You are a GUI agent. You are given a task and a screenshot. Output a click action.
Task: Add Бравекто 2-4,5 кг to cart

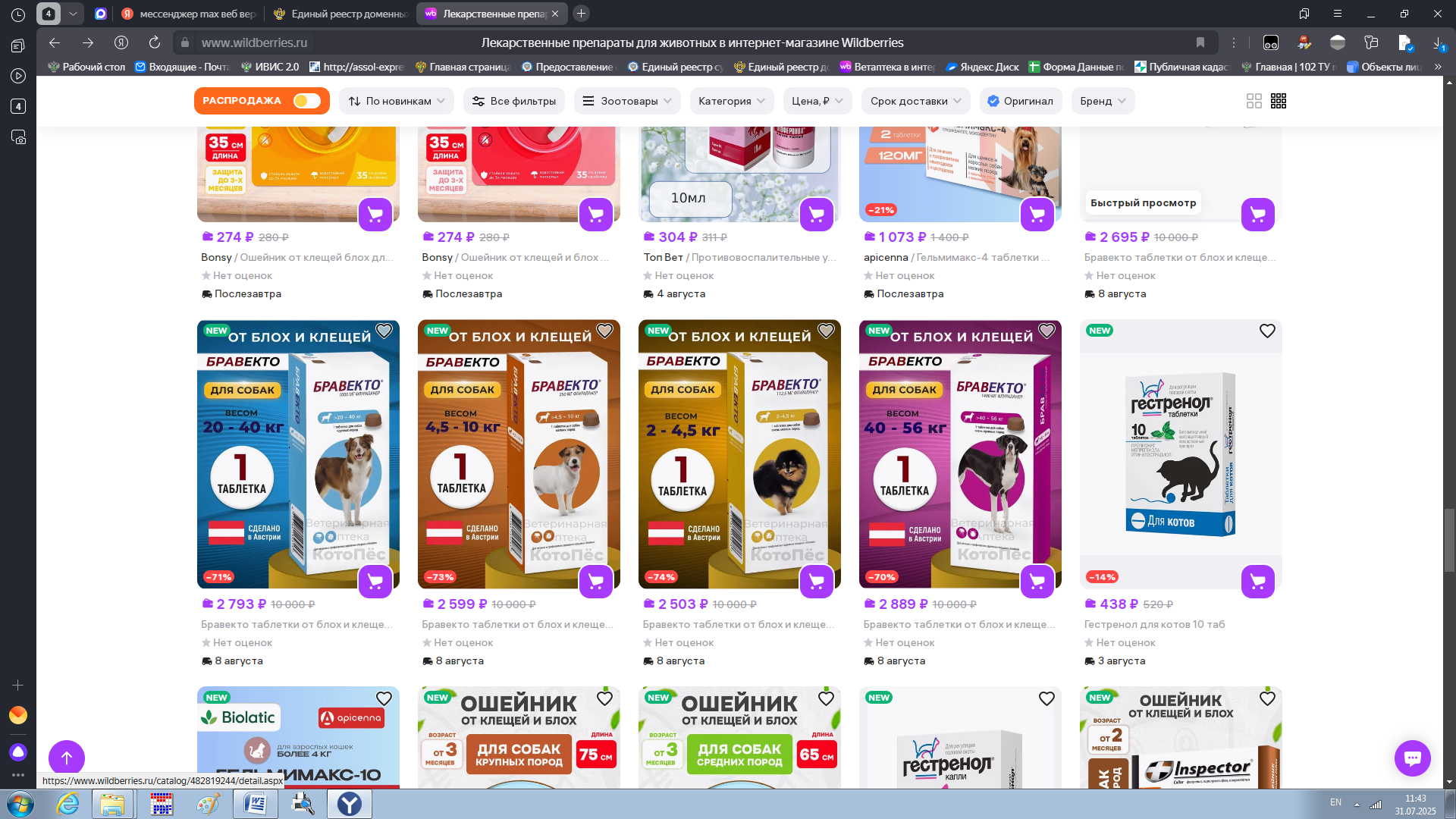tap(817, 582)
